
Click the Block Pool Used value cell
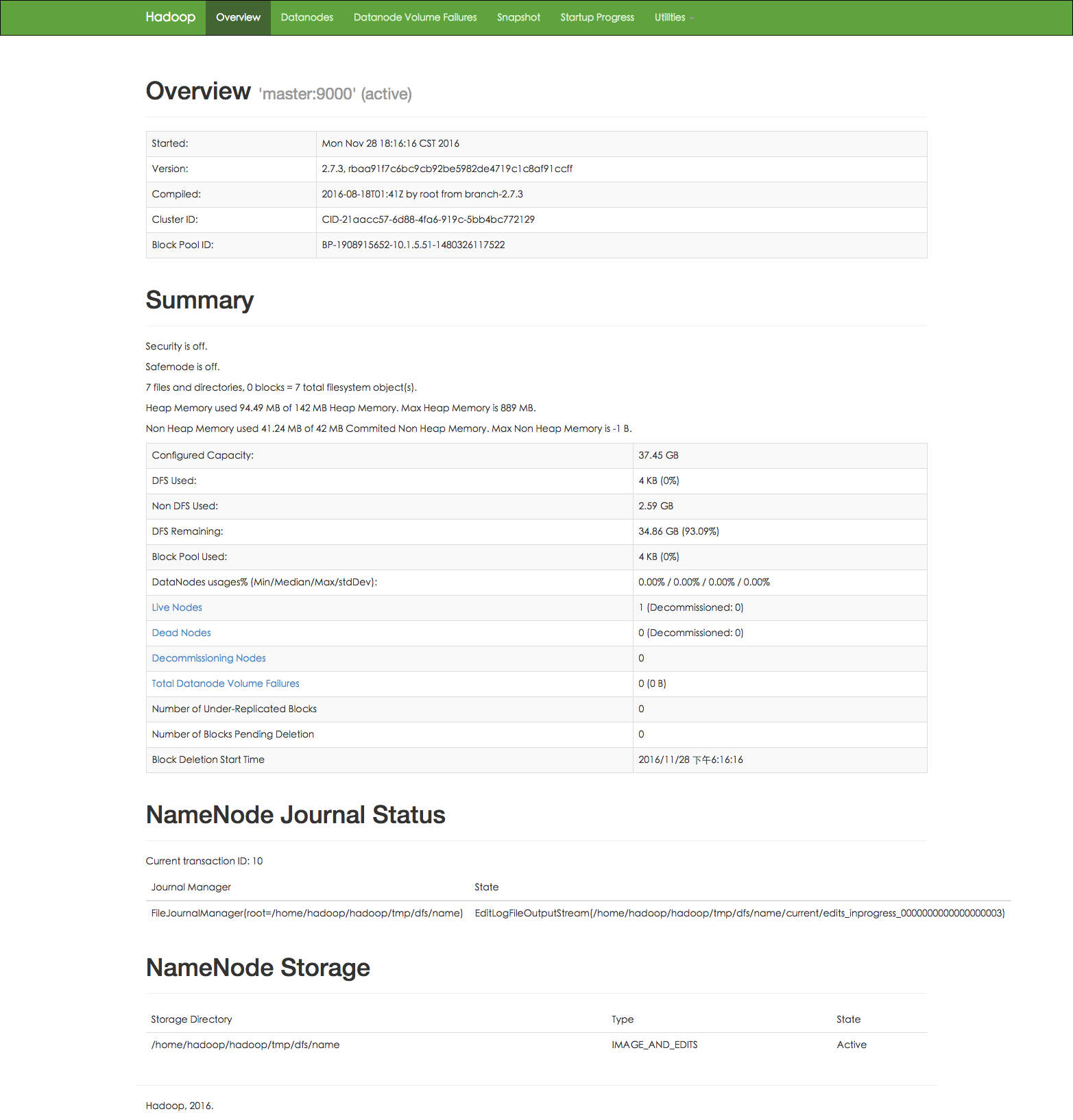[780, 557]
